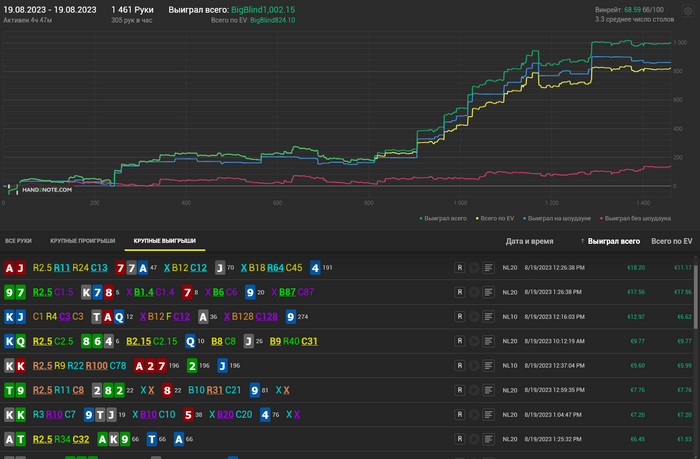Screen dimensions: 700x459
Task: Open the text view icon in the KJ row
Action: (488, 317)
